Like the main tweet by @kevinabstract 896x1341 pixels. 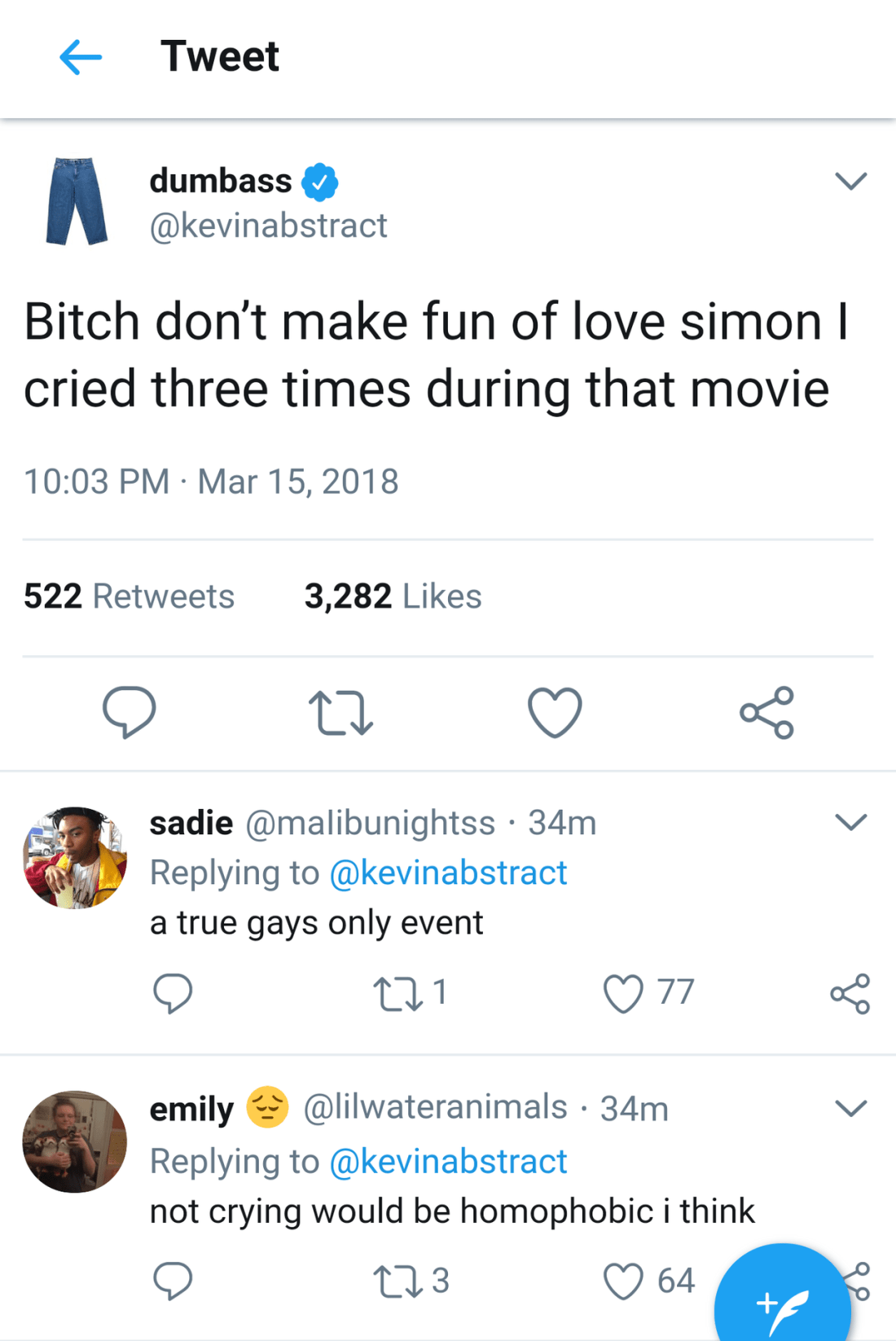555,713
